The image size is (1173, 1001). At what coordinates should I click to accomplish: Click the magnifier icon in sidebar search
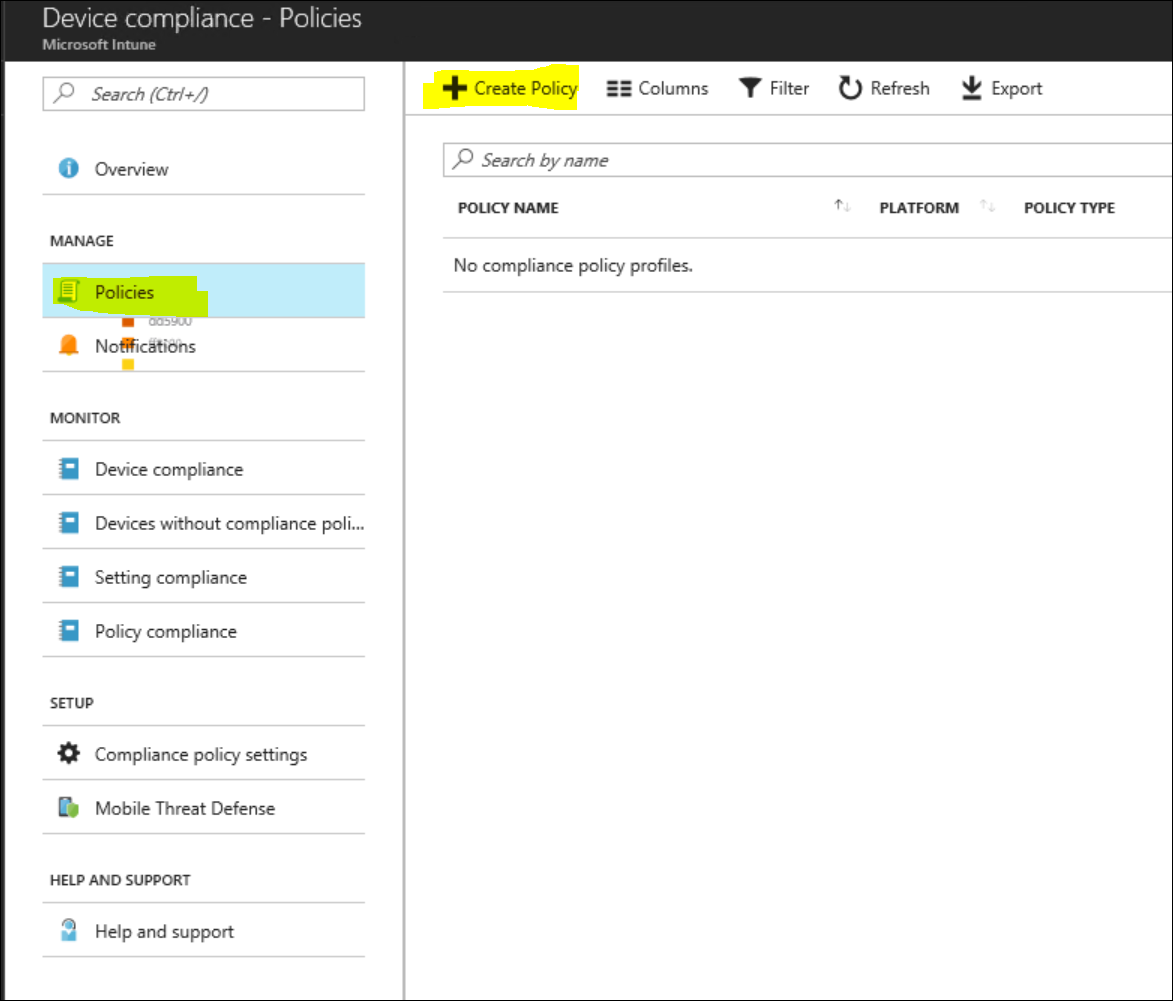pos(64,93)
